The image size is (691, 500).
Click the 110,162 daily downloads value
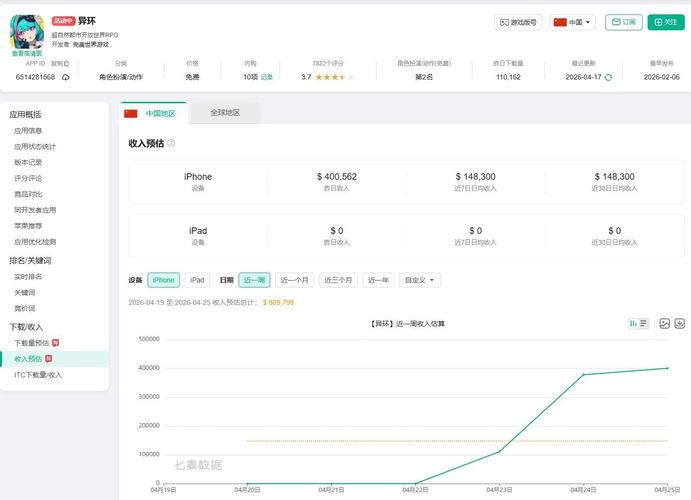pyautogui.click(x=508, y=77)
